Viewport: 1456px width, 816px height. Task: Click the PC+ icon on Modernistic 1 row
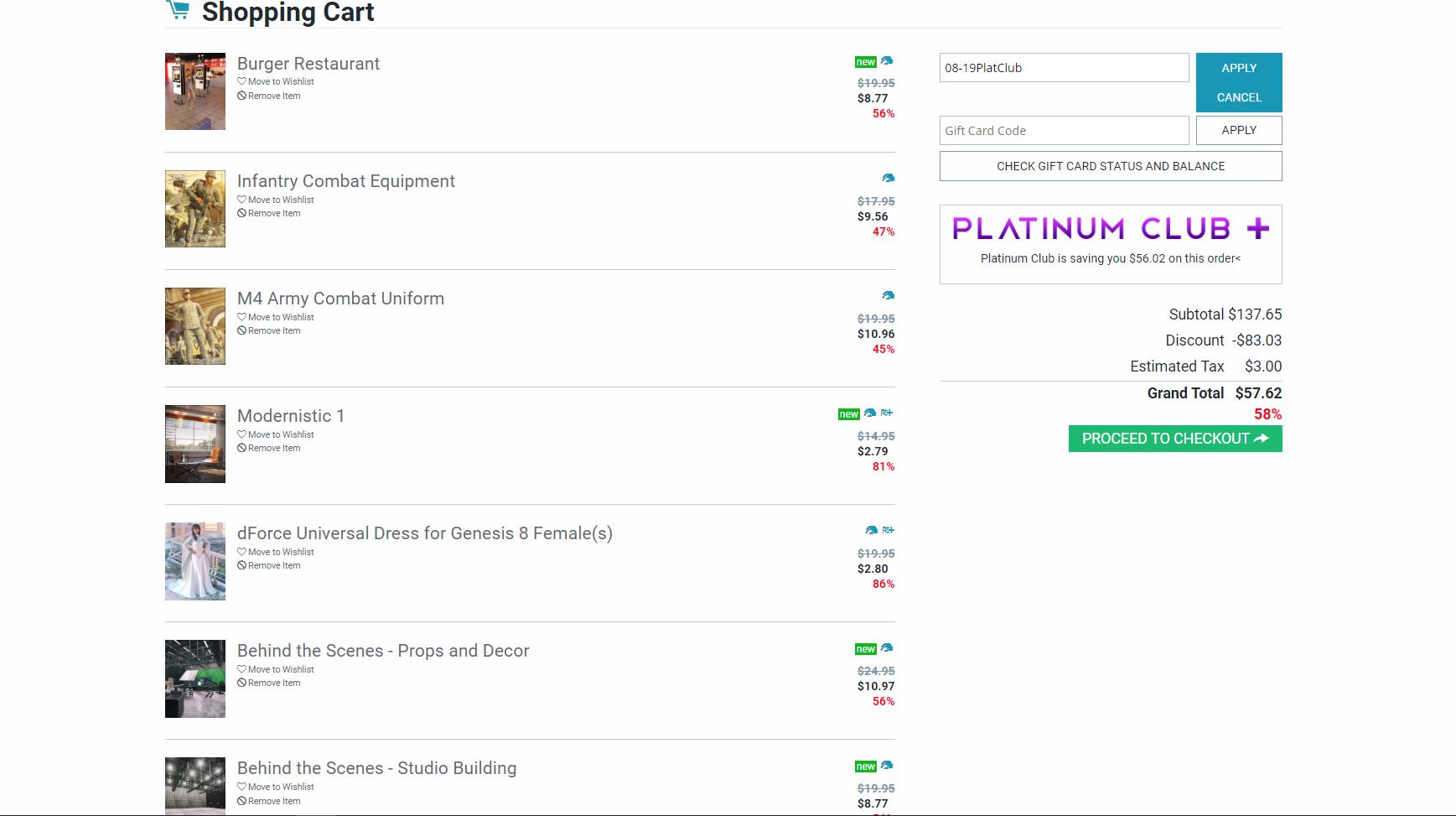pos(887,413)
